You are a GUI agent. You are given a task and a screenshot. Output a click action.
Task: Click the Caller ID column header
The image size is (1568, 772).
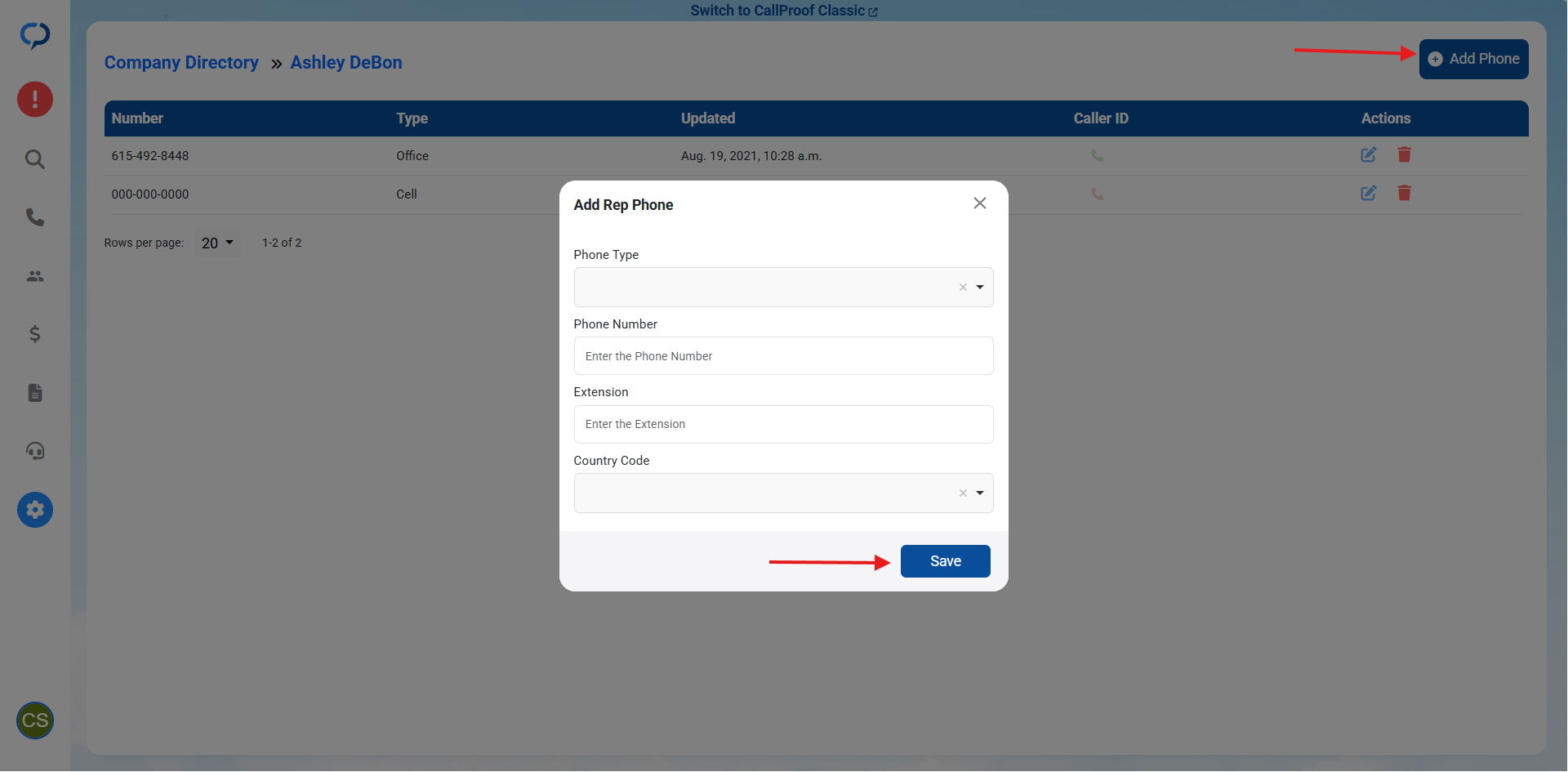[x=1101, y=118]
